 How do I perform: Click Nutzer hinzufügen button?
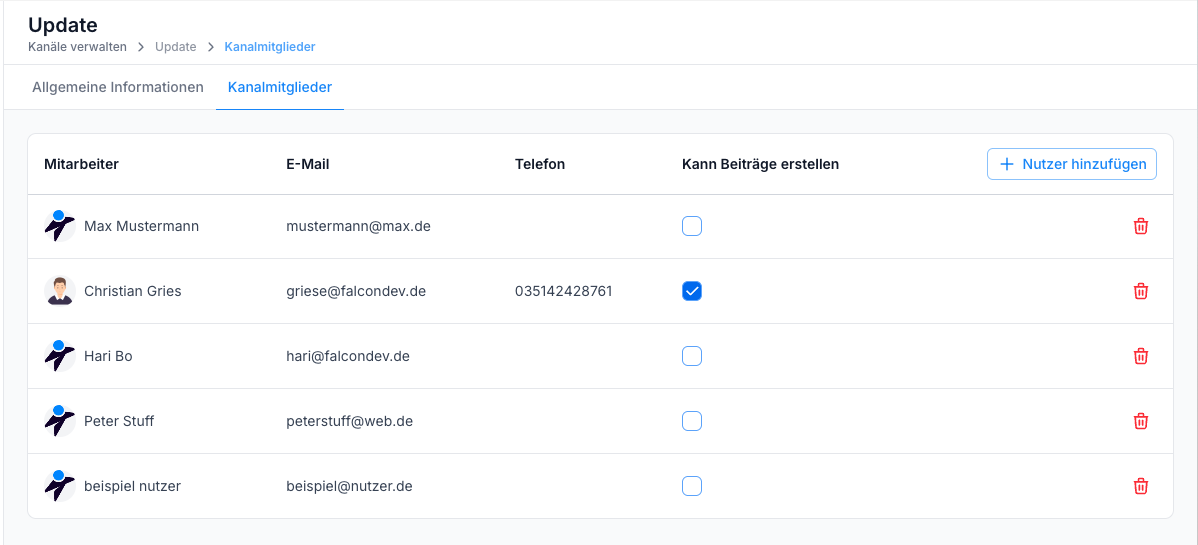[1072, 164]
